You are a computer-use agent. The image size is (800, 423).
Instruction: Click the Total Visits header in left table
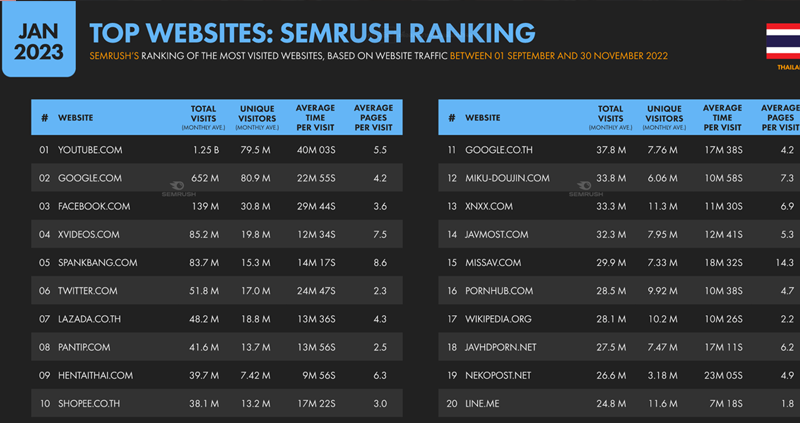tap(204, 117)
